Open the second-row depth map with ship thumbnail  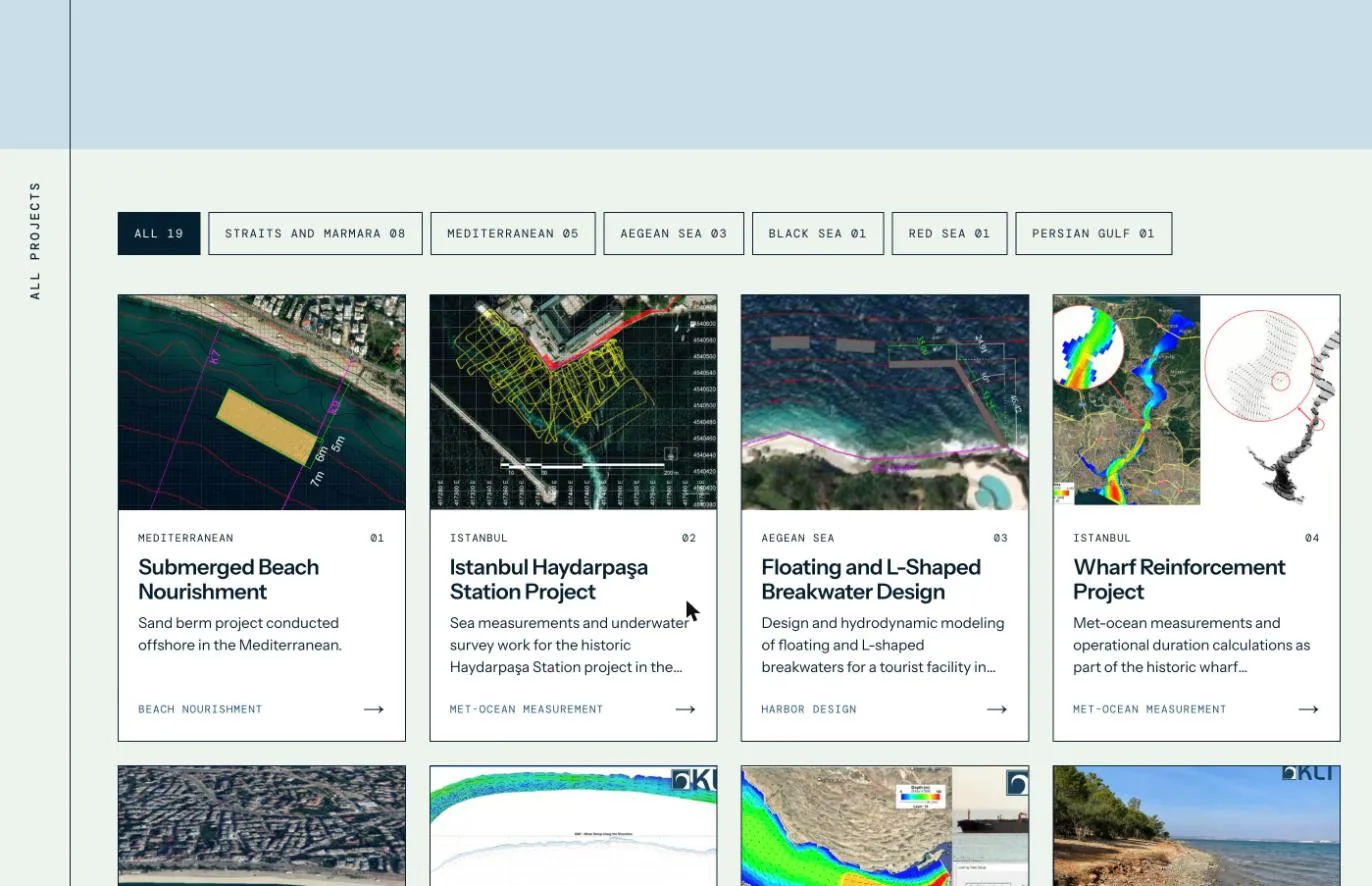[x=885, y=826]
